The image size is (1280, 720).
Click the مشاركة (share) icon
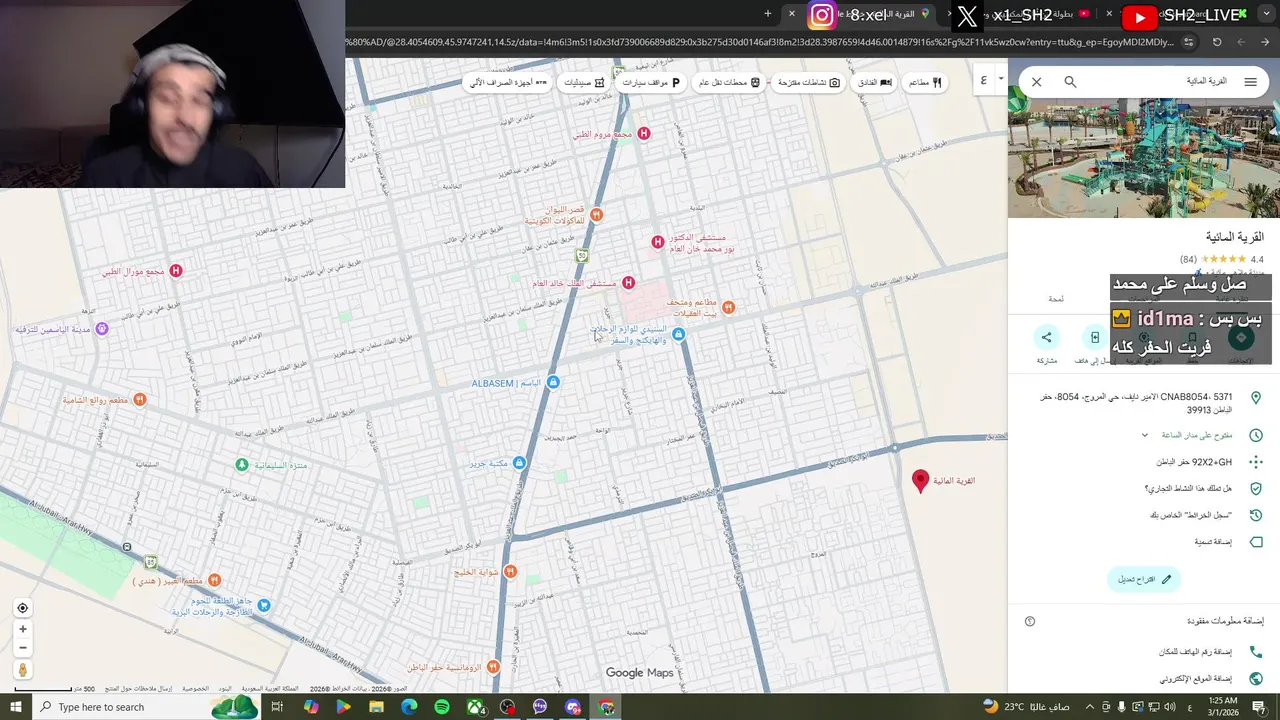pos(1047,338)
